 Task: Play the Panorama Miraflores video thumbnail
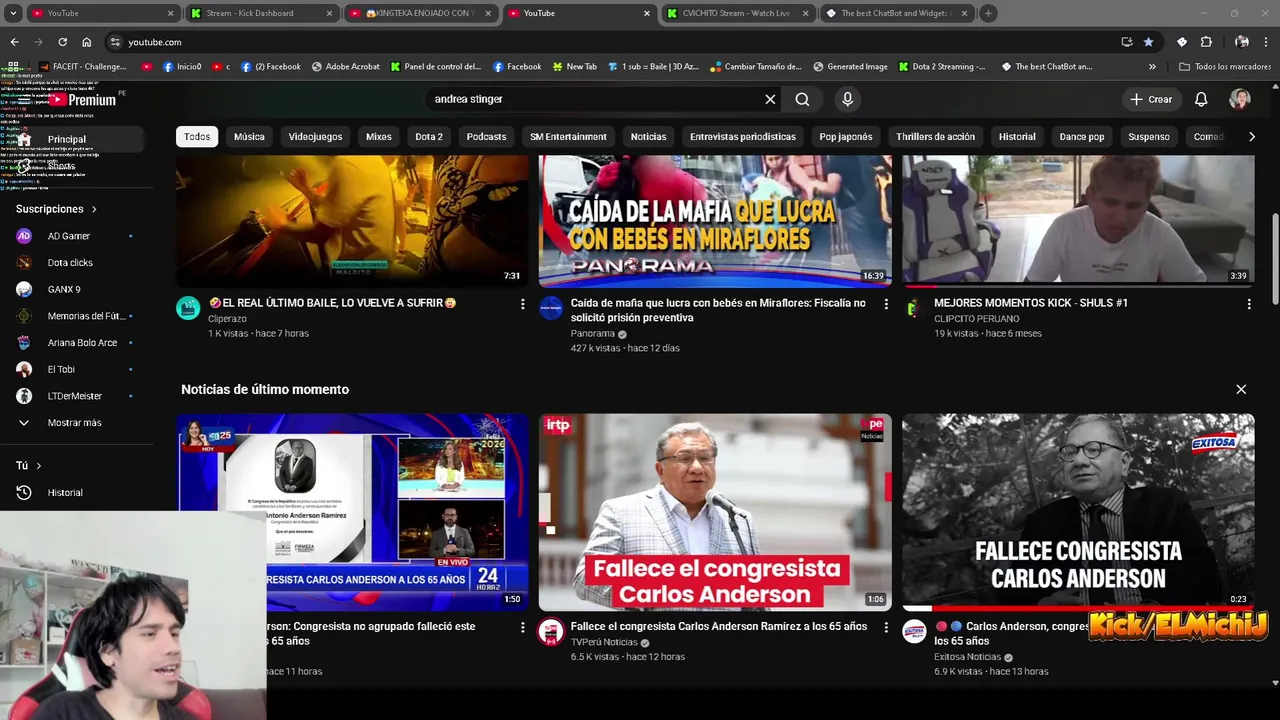[715, 220]
